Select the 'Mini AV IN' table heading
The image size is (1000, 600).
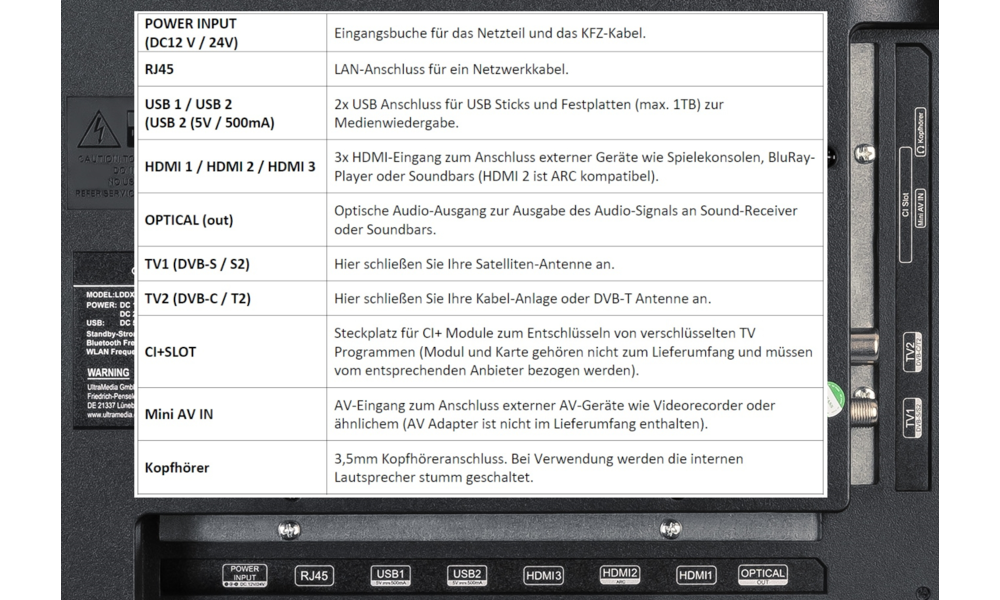click(179, 414)
